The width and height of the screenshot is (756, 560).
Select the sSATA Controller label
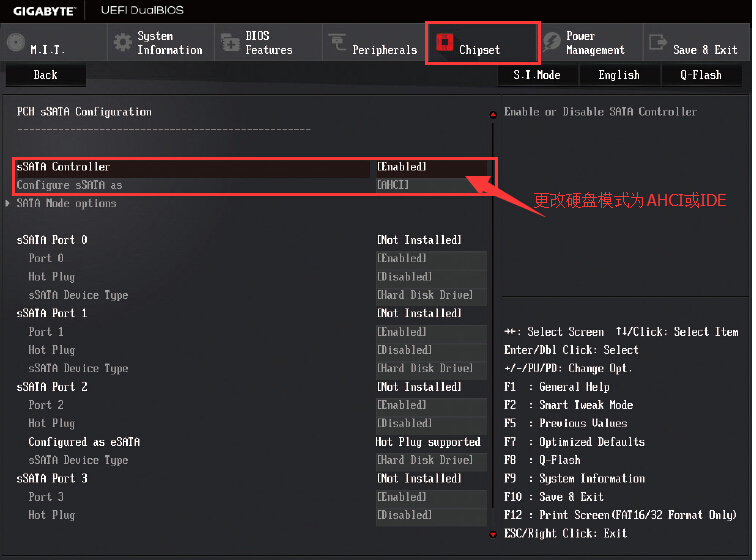click(x=63, y=167)
